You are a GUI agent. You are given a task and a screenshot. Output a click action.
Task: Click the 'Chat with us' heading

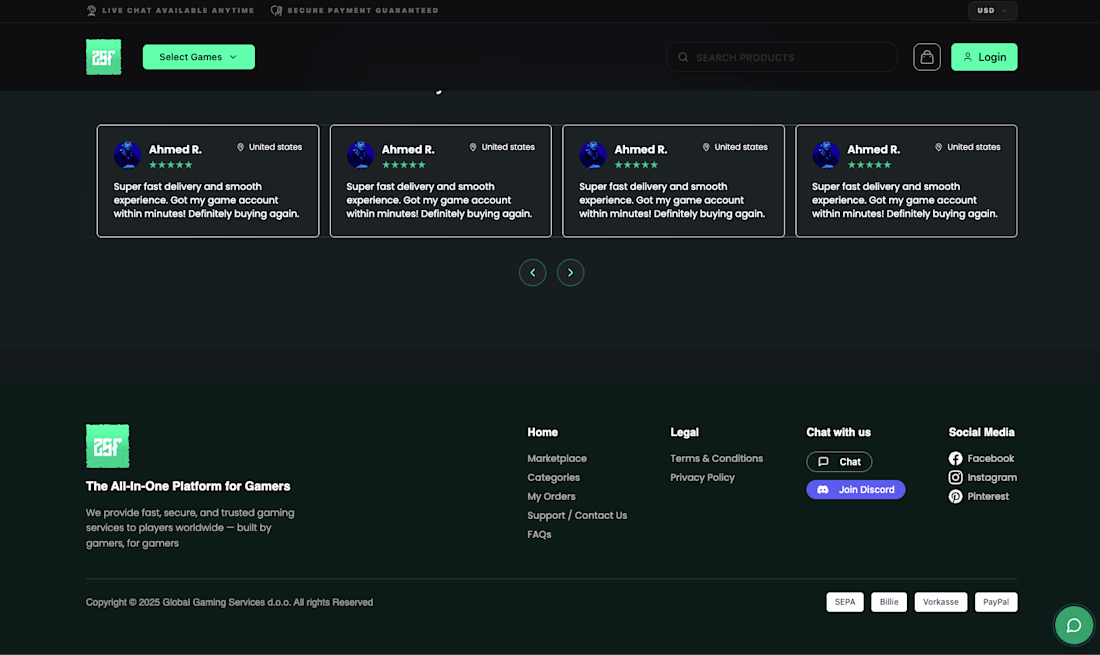[x=838, y=433]
